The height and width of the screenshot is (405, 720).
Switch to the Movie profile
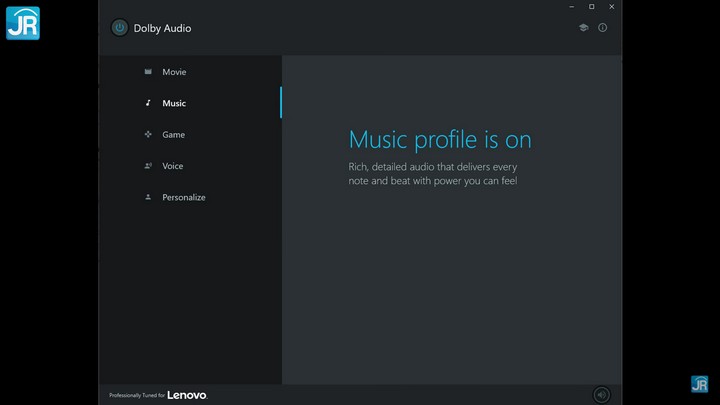coord(174,72)
